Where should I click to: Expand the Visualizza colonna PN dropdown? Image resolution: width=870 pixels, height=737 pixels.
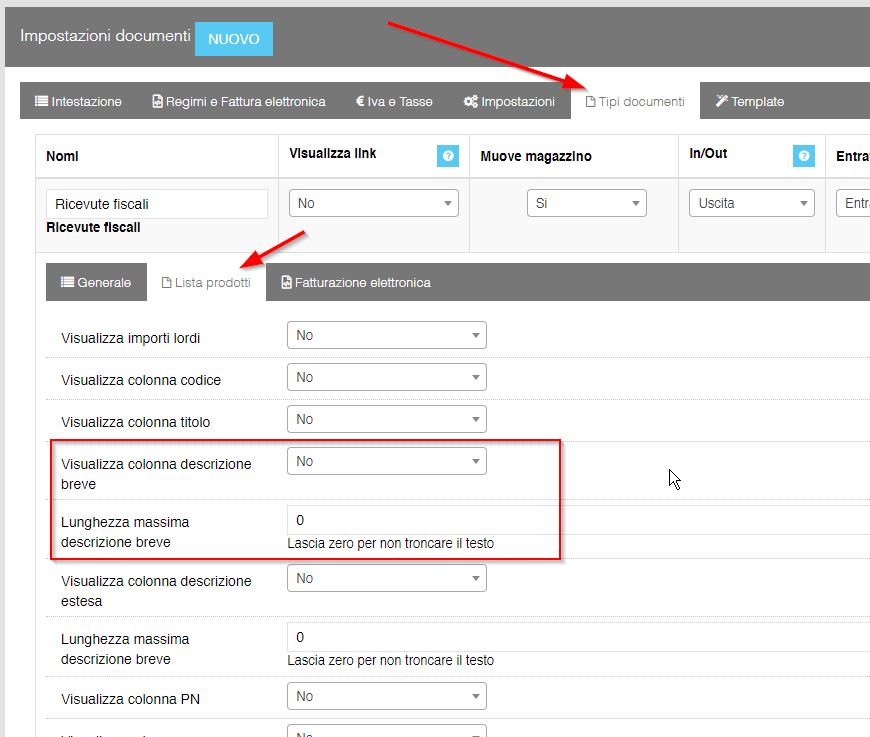pos(386,696)
